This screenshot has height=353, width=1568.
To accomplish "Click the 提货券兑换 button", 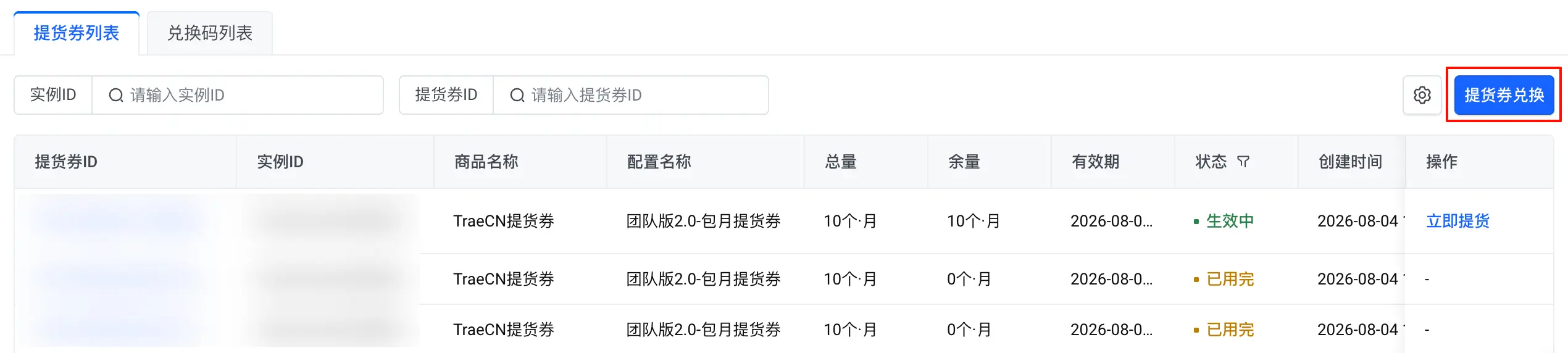I will pos(1504,95).
